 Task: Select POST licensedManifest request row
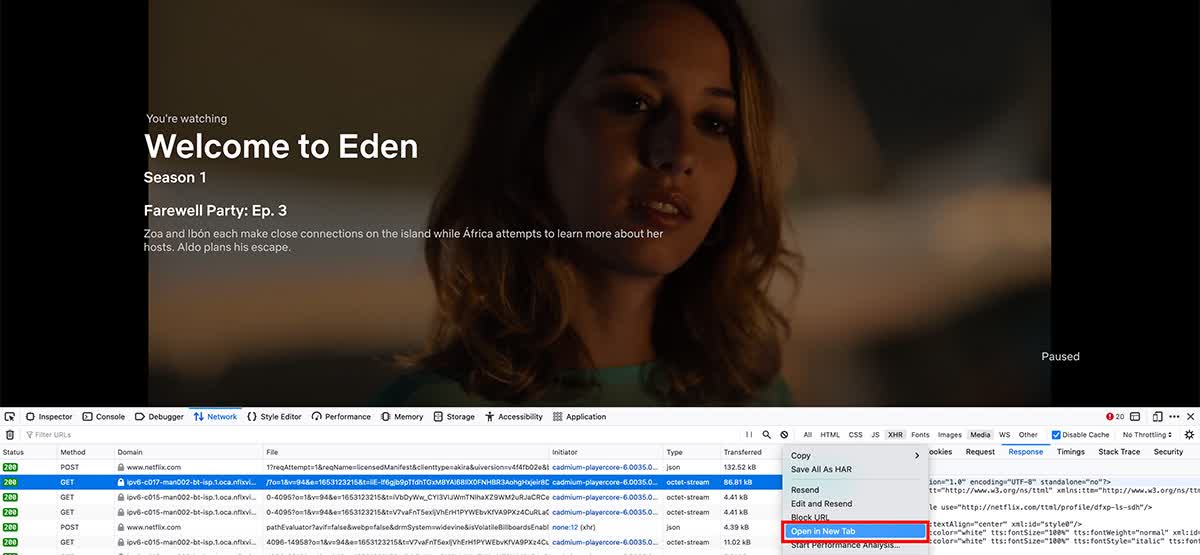(390, 467)
